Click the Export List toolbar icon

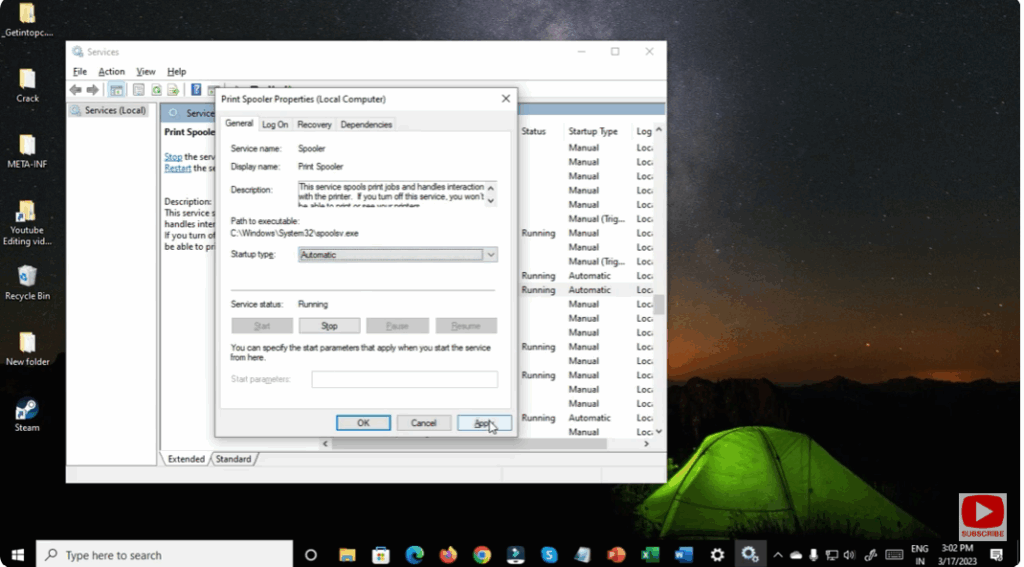(174, 90)
